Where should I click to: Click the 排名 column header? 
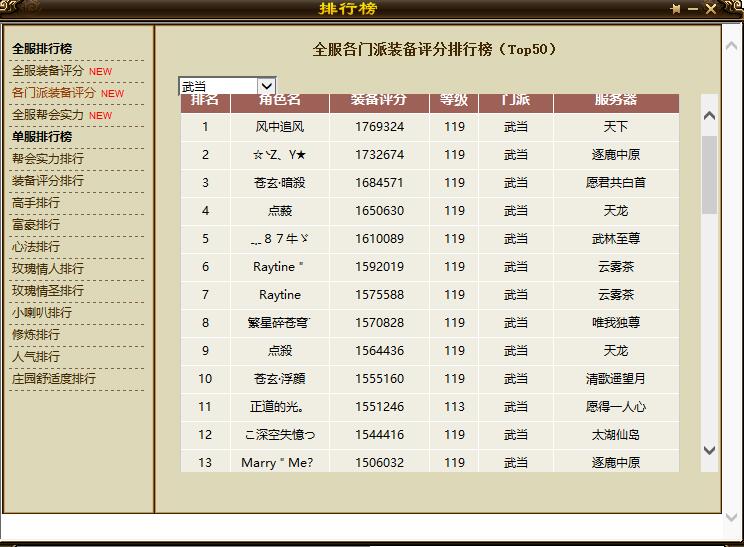click(205, 101)
